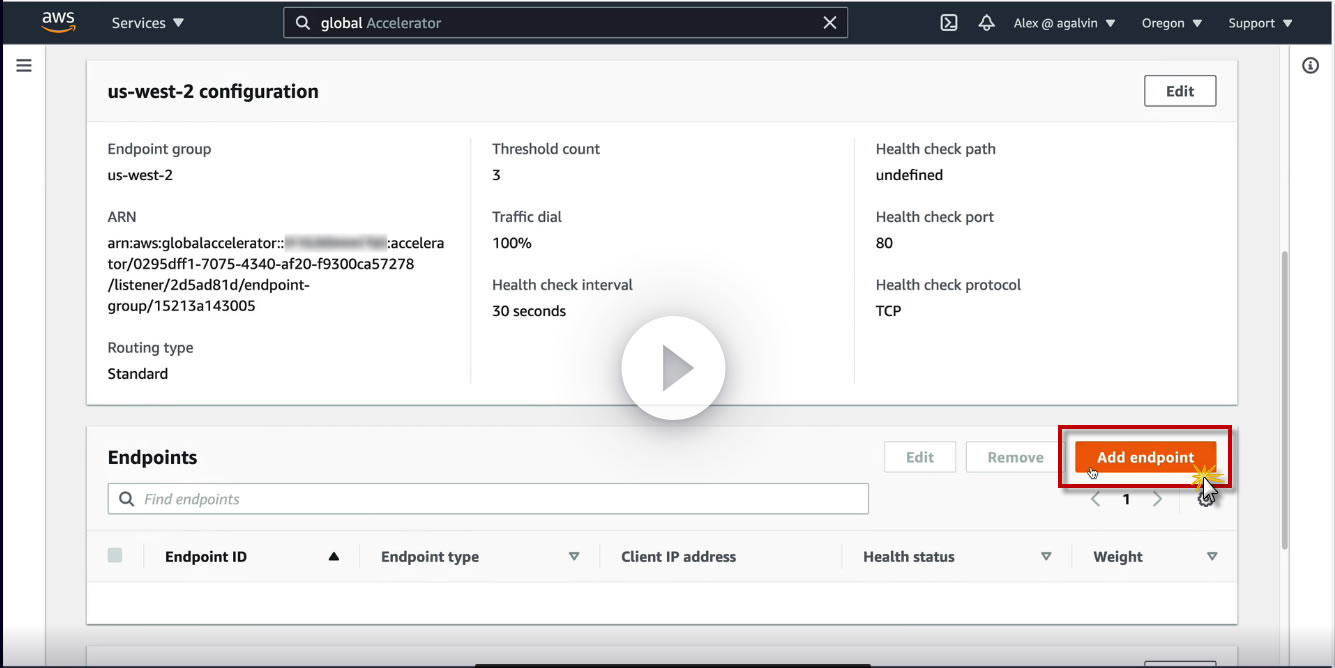The width and height of the screenshot is (1335, 668).
Task: Select the ARN value text
Action: [276, 275]
